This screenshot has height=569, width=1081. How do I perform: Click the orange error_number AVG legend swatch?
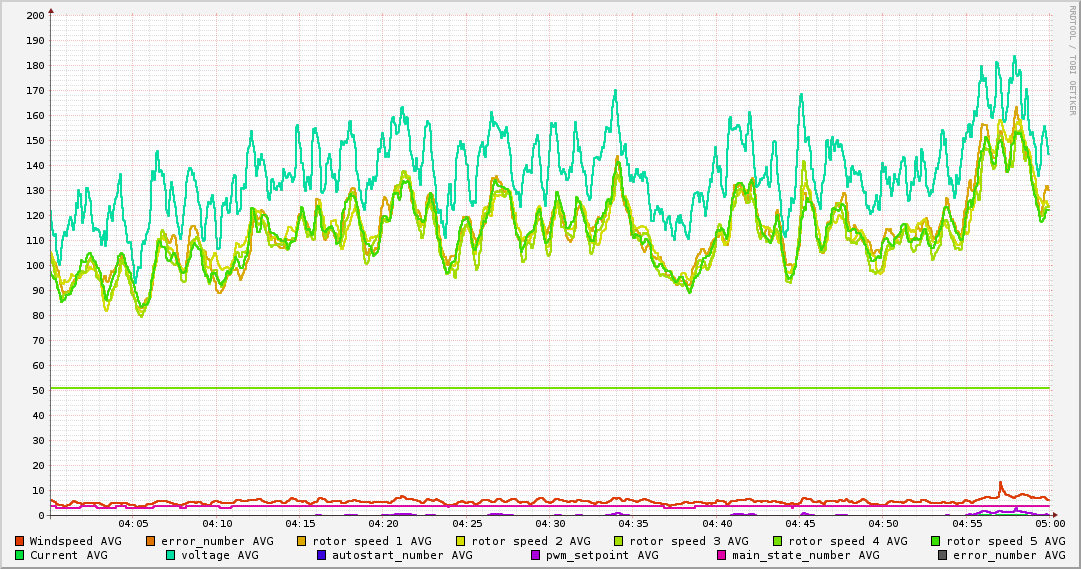click(x=151, y=541)
